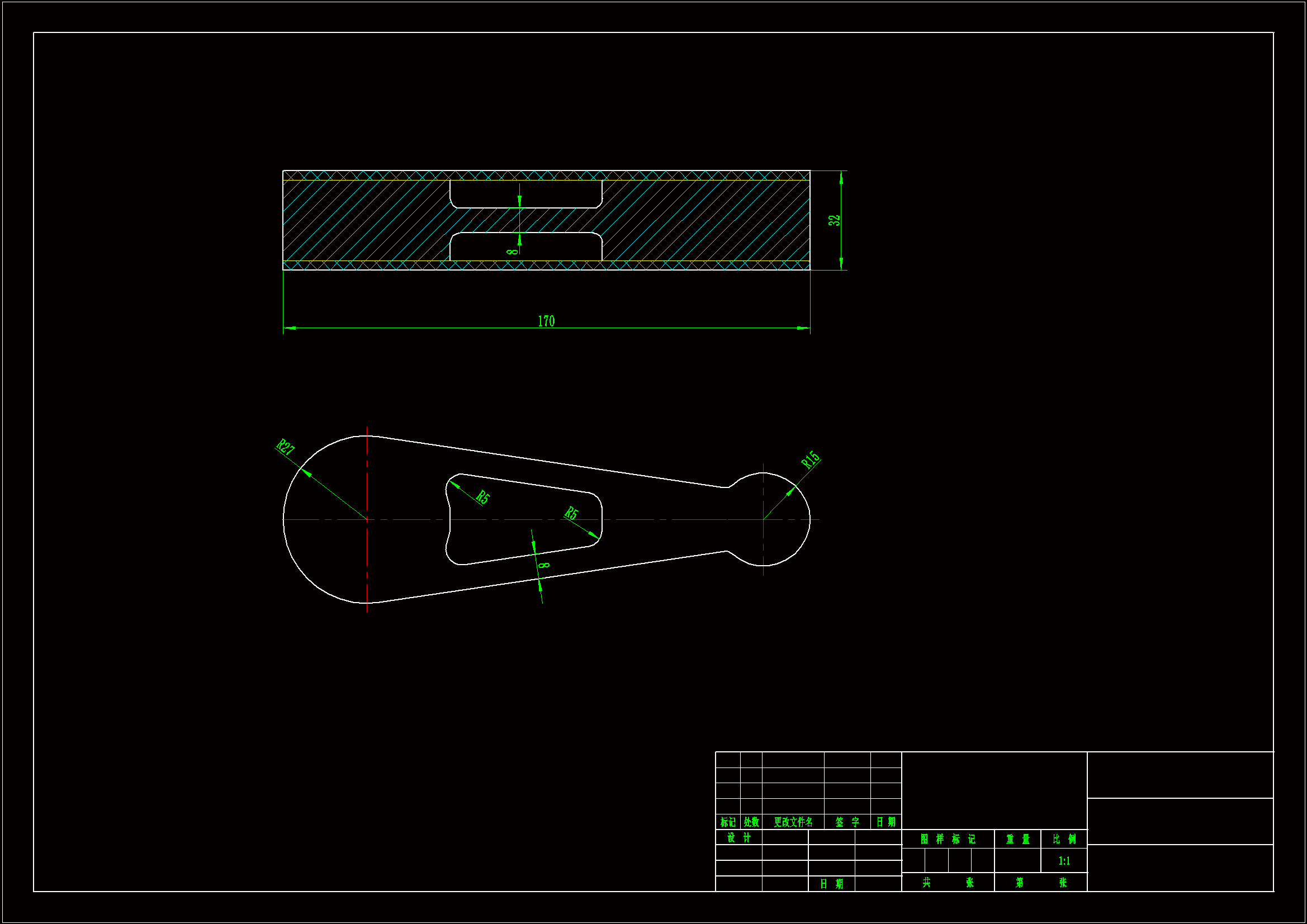Select the R15 radius dimension label

[x=810, y=460]
